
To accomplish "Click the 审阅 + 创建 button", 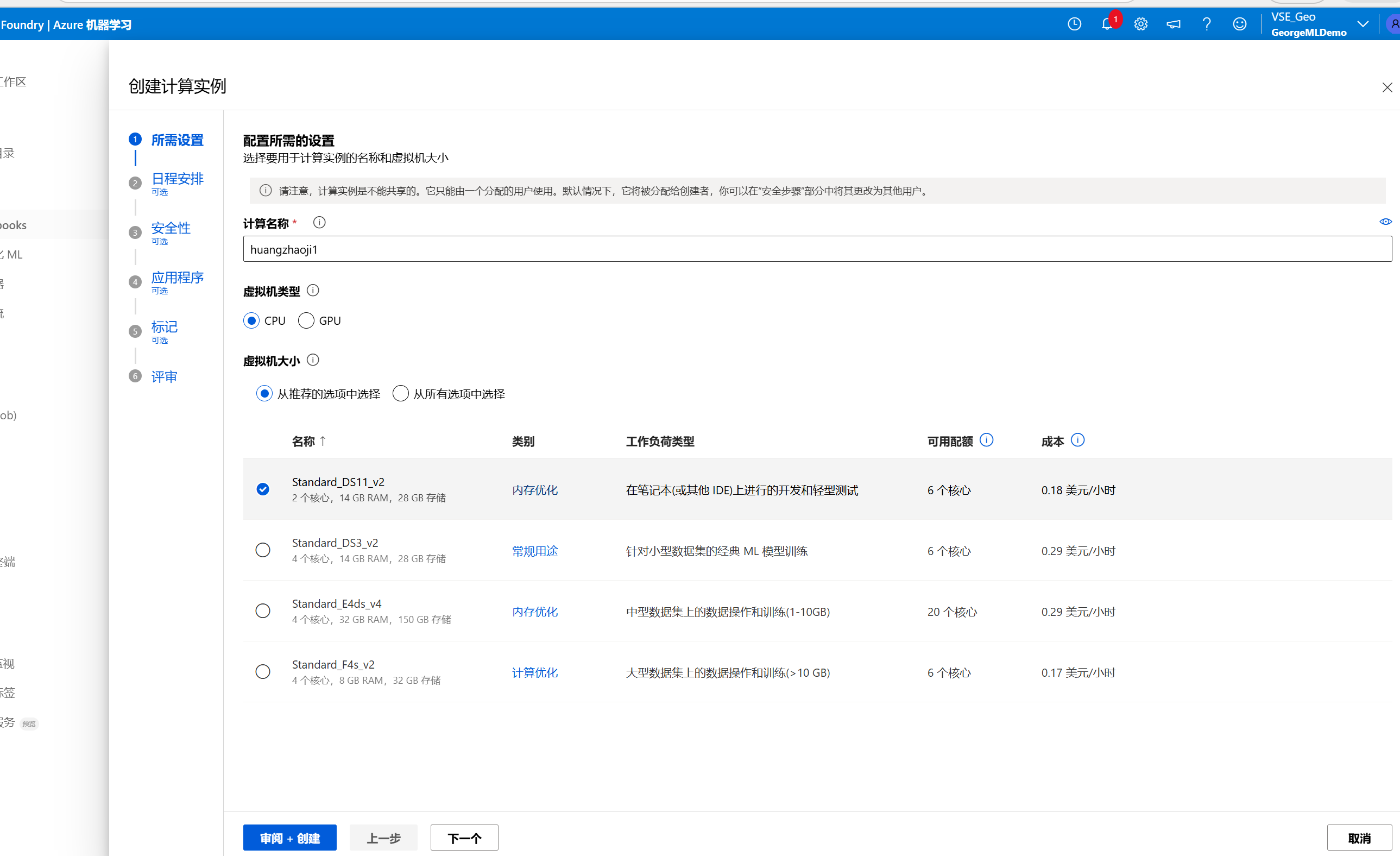I will [x=290, y=838].
